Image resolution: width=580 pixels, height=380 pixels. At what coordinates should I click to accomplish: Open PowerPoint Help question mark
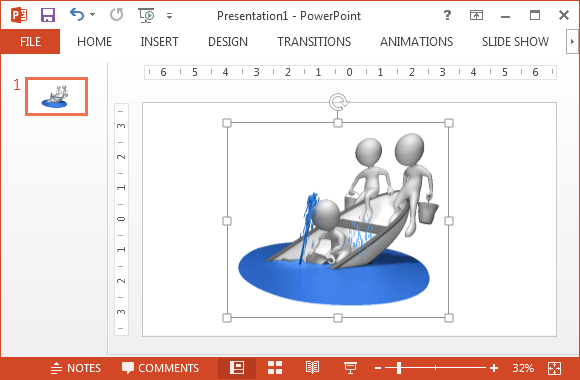pos(447,15)
